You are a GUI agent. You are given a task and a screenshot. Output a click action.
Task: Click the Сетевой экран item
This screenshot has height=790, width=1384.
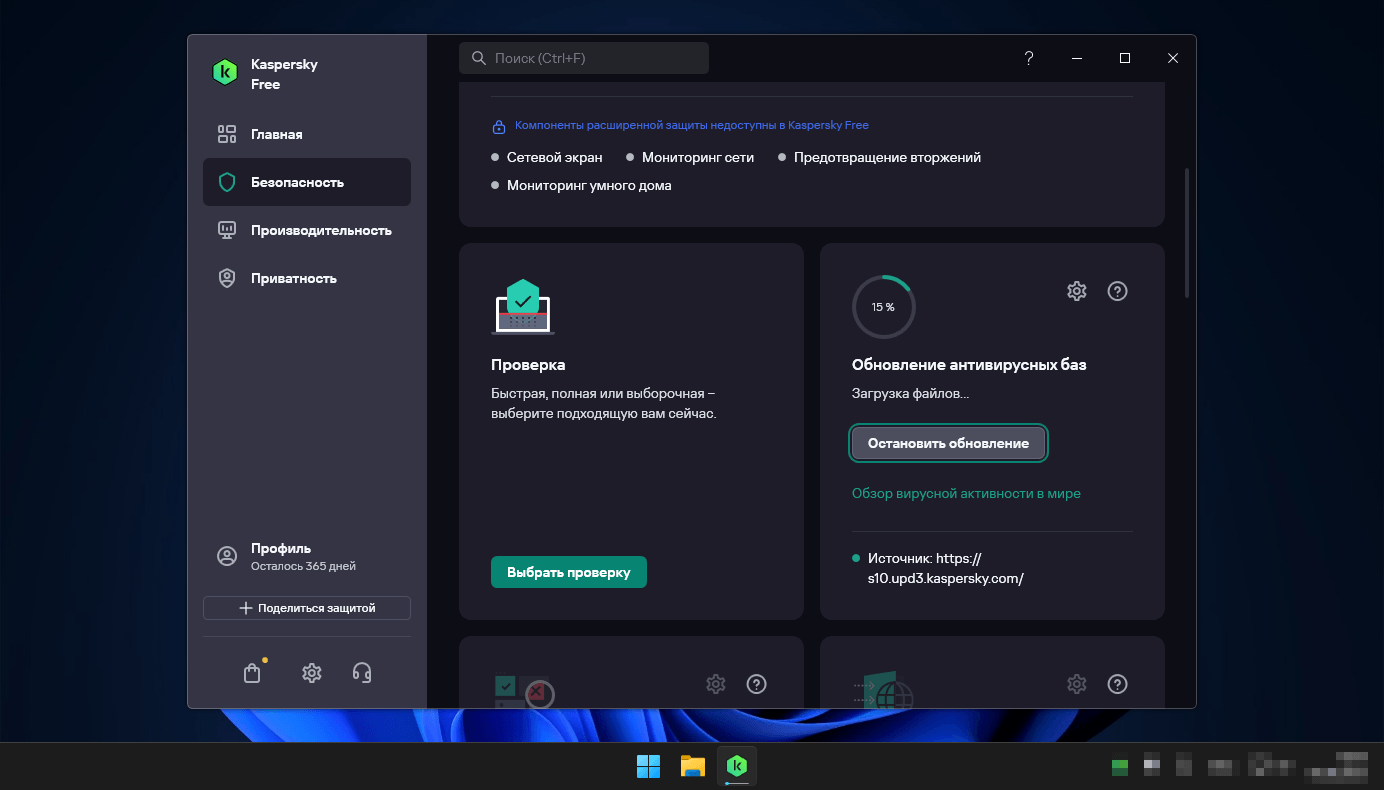(555, 157)
